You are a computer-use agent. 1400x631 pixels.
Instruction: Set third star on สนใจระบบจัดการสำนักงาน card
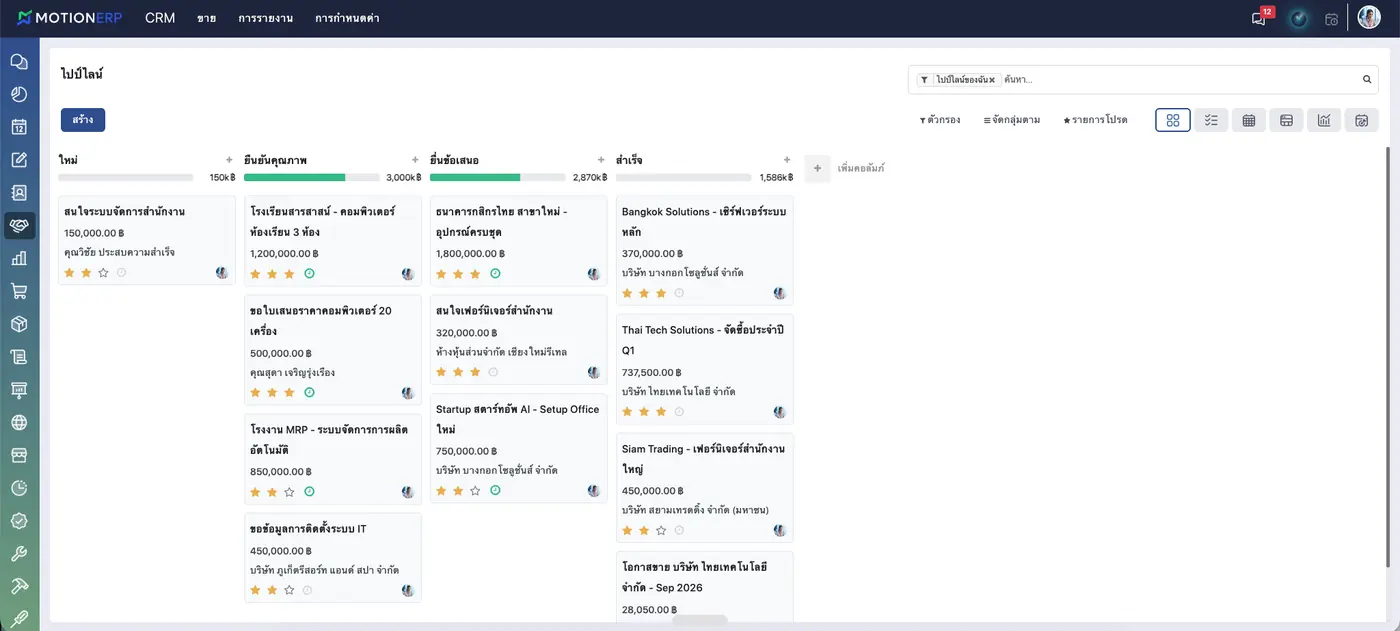[103, 272]
